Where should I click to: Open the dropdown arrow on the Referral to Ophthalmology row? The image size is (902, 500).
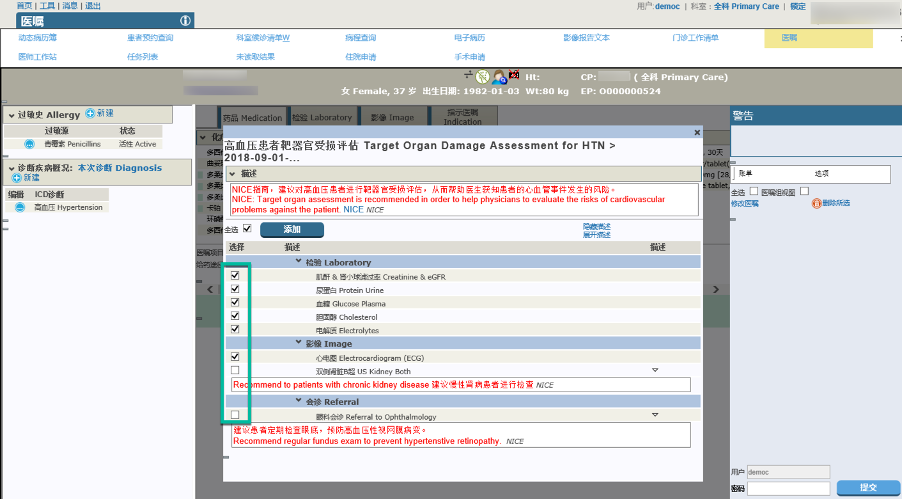pyautogui.click(x=655, y=415)
